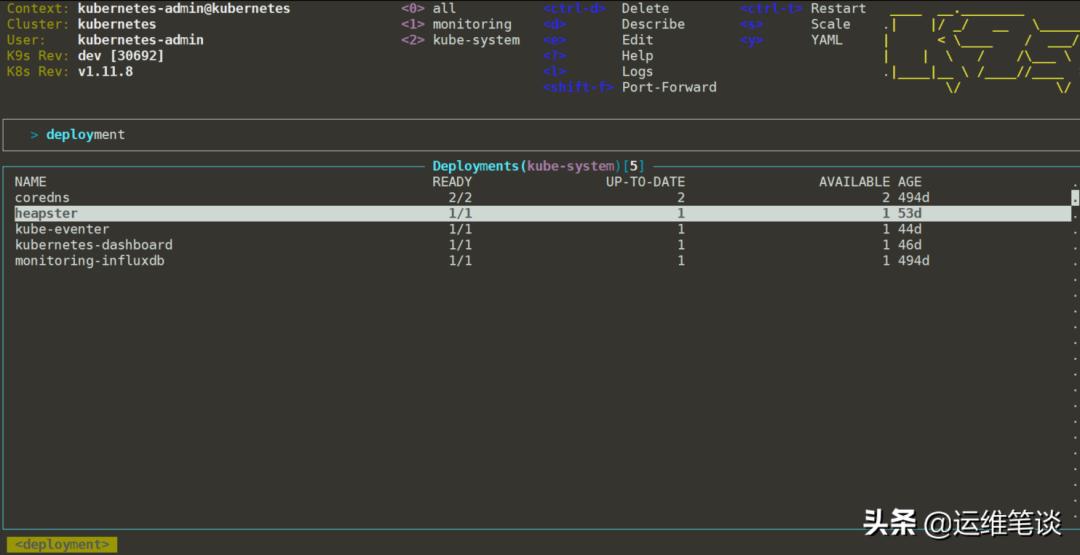The height and width of the screenshot is (555, 1080).
Task: Click coredns age value 494d
Action: coord(913,198)
